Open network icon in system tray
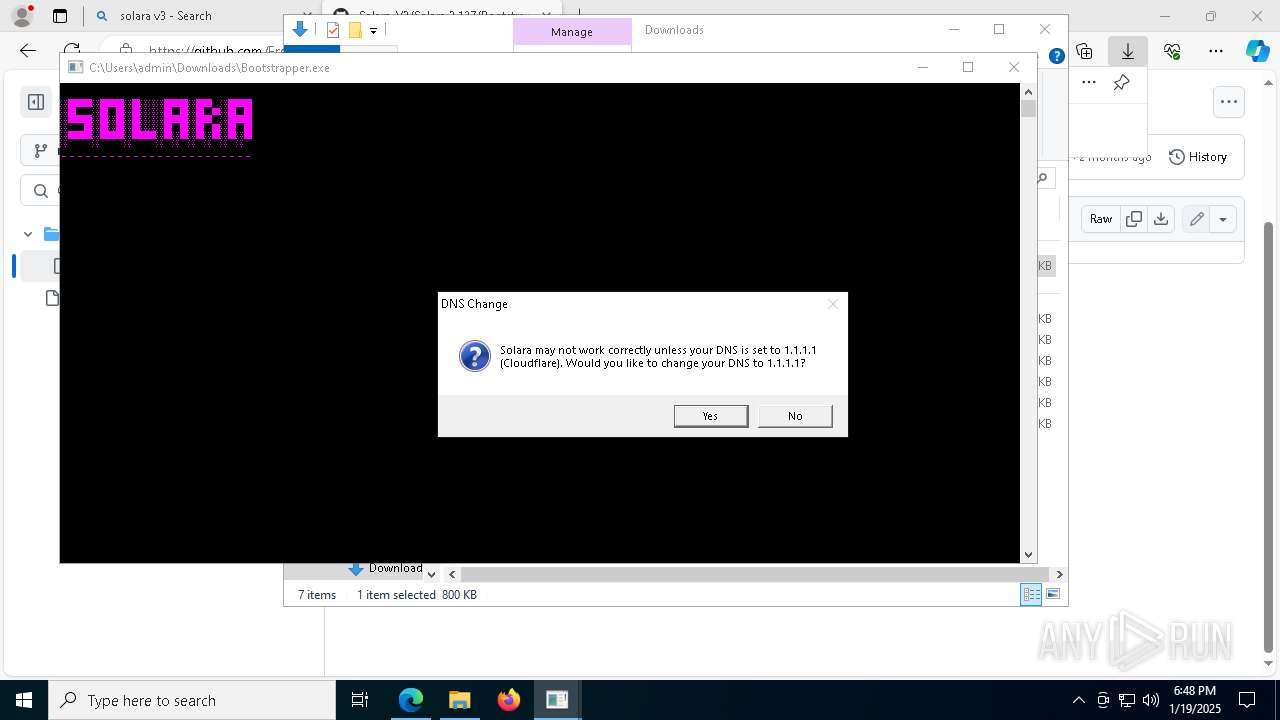Screen dimensions: 1280x720 pos(1127,700)
